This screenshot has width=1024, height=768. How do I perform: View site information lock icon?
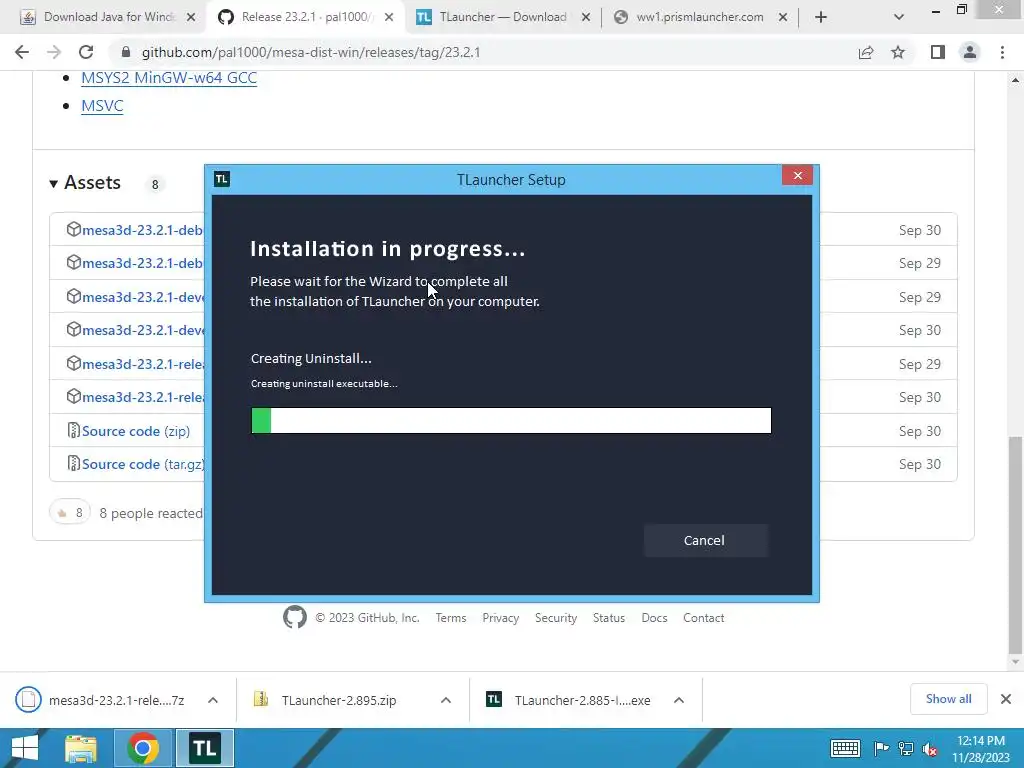(126, 52)
